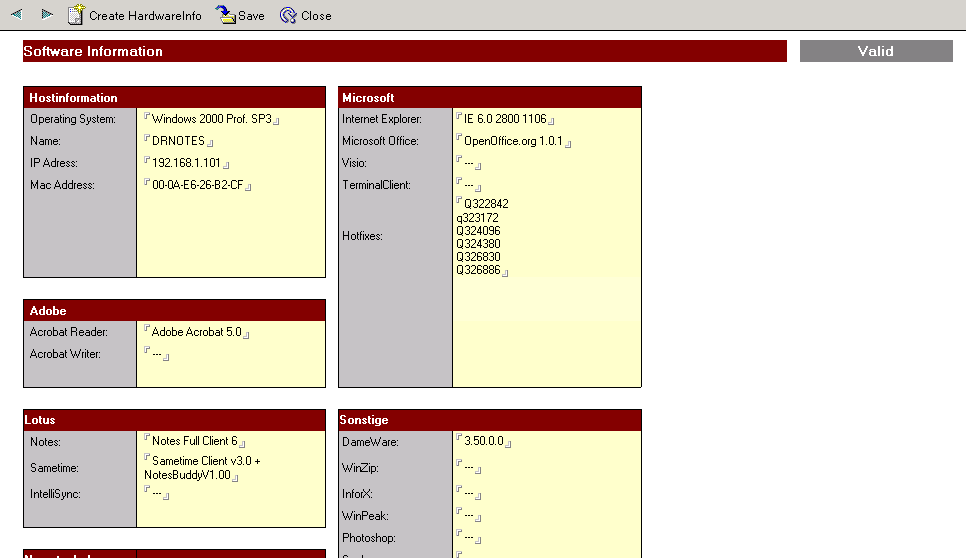The width and height of the screenshot is (966, 558).
Task: Click the empty IntelliSync field
Action: pyautogui.click(x=156, y=494)
